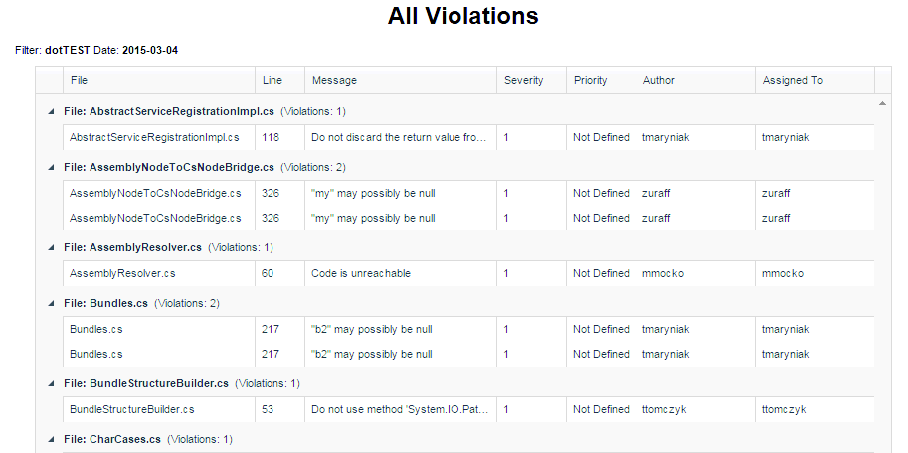Click Not Defined priority in AssemblyResolver.cs row
This screenshot has height=453, width=908.
(x=601, y=273)
